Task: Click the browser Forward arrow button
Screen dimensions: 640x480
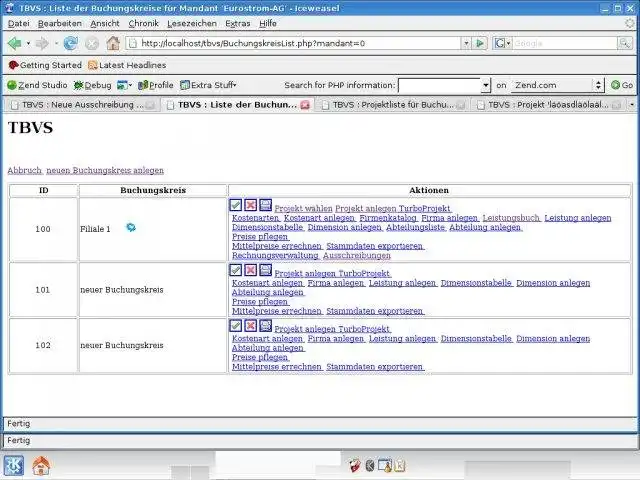Action: coord(42,43)
